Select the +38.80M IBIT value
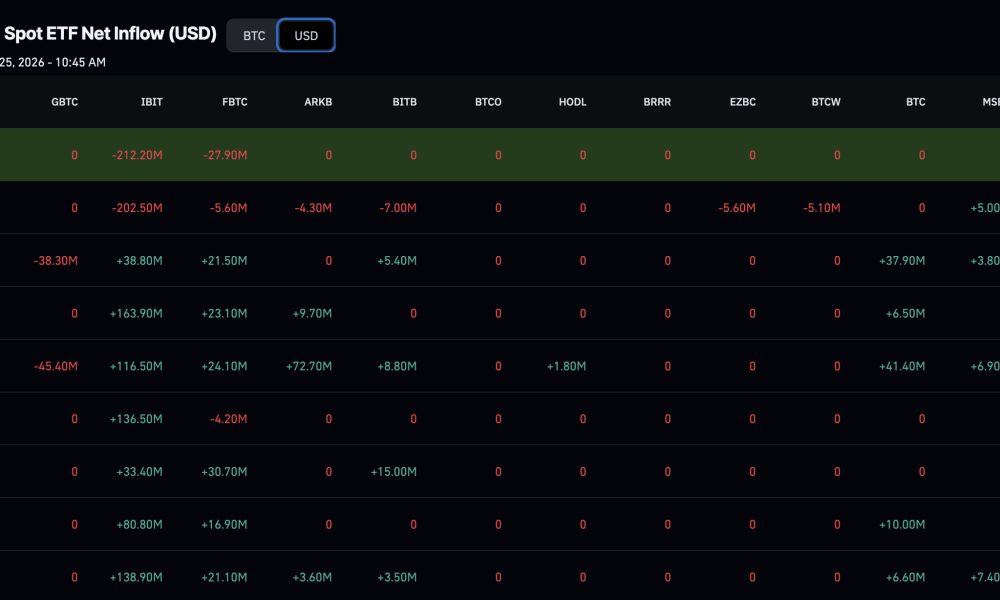The image size is (1000, 600). 139,261
